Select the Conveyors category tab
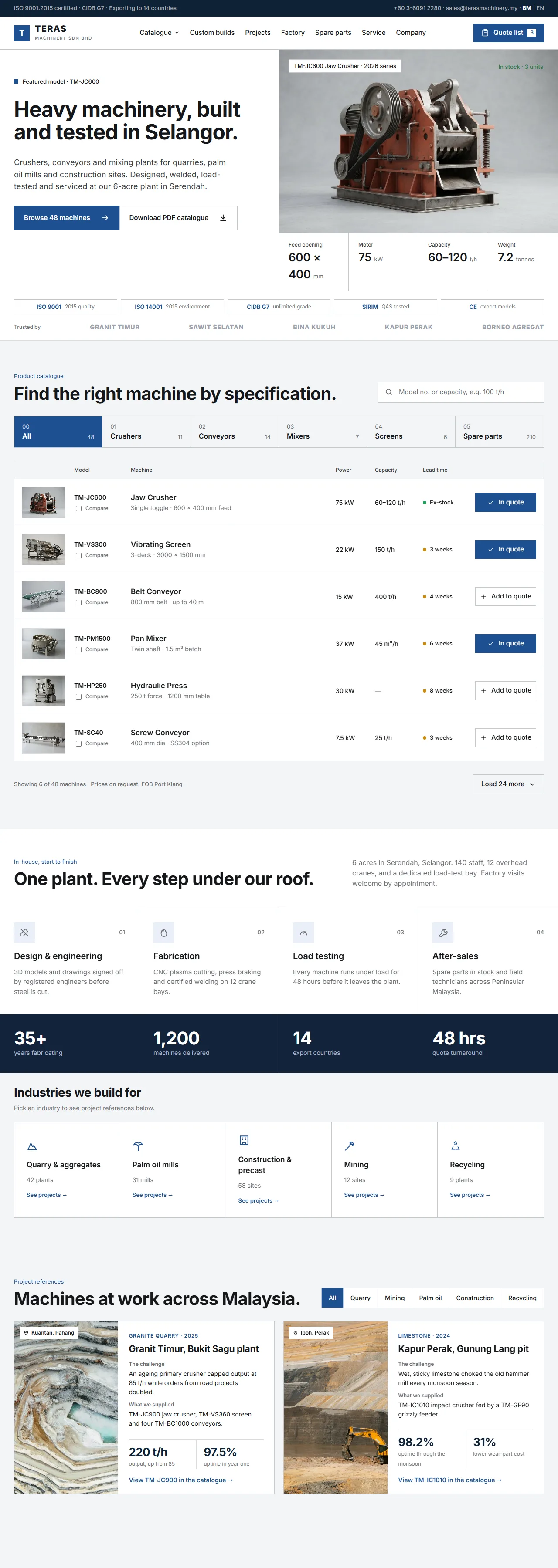The height and width of the screenshot is (1568, 558). click(x=235, y=432)
